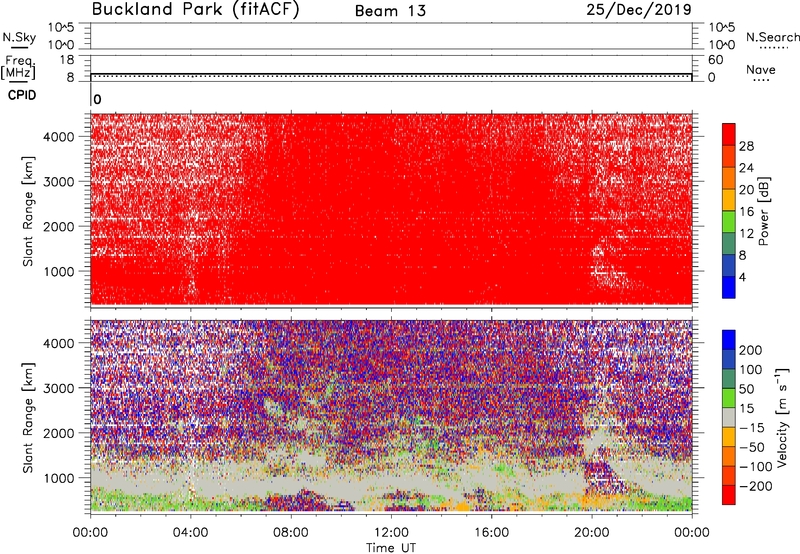The height and width of the screenshot is (554, 800).
Task: Click the light green 12 dB power band
Action: pos(729,222)
